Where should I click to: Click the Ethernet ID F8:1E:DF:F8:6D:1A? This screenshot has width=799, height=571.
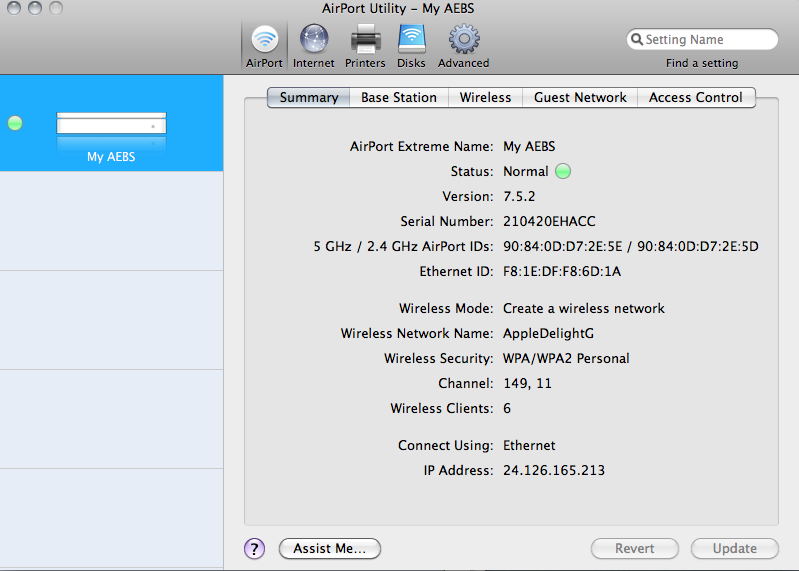coord(562,271)
